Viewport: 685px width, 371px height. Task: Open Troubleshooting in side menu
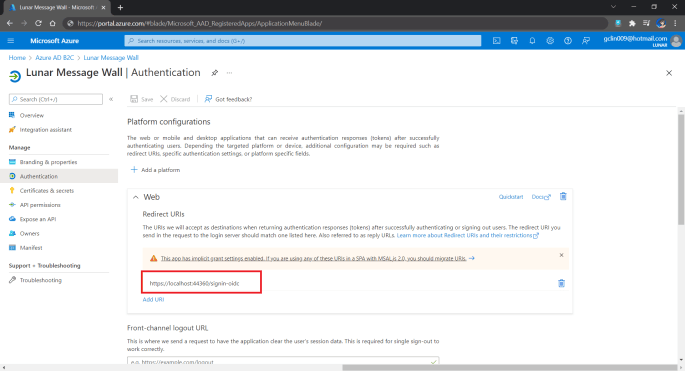point(40,280)
